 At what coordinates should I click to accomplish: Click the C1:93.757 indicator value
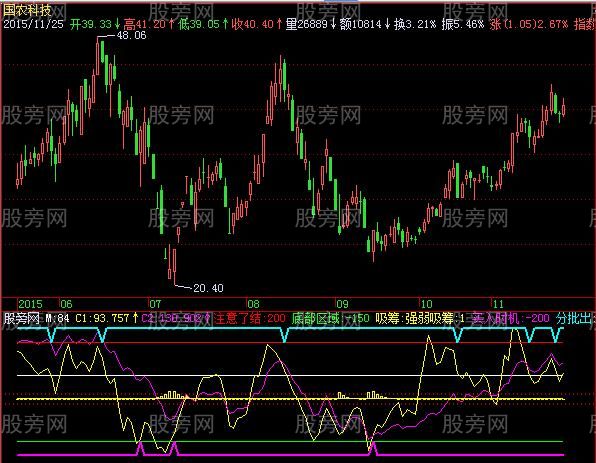coord(102,318)
